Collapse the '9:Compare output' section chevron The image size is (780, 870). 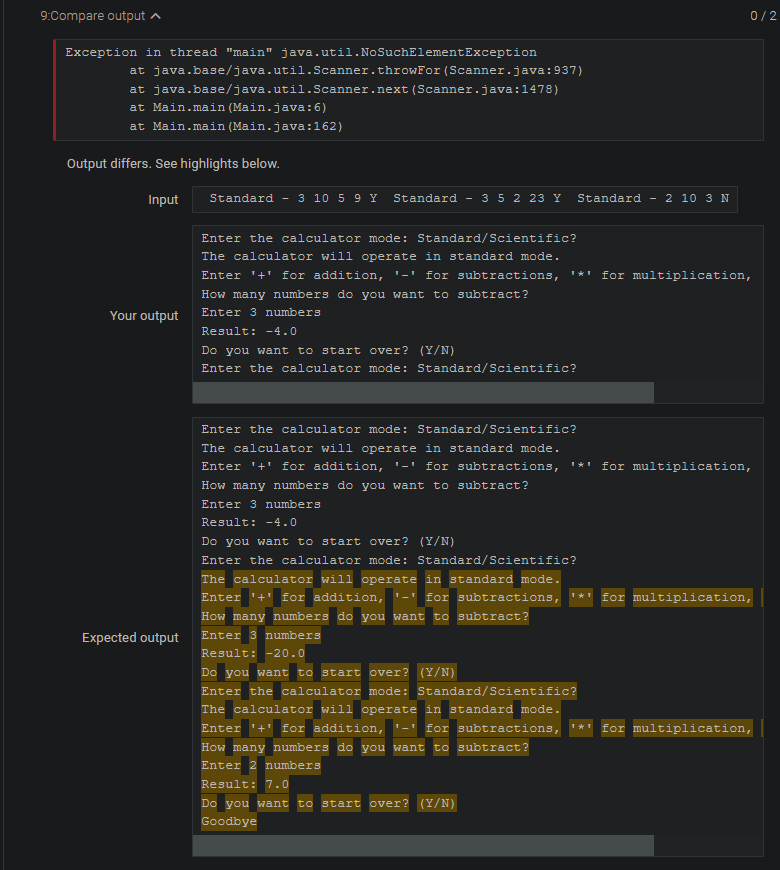(x=154, y=15)
